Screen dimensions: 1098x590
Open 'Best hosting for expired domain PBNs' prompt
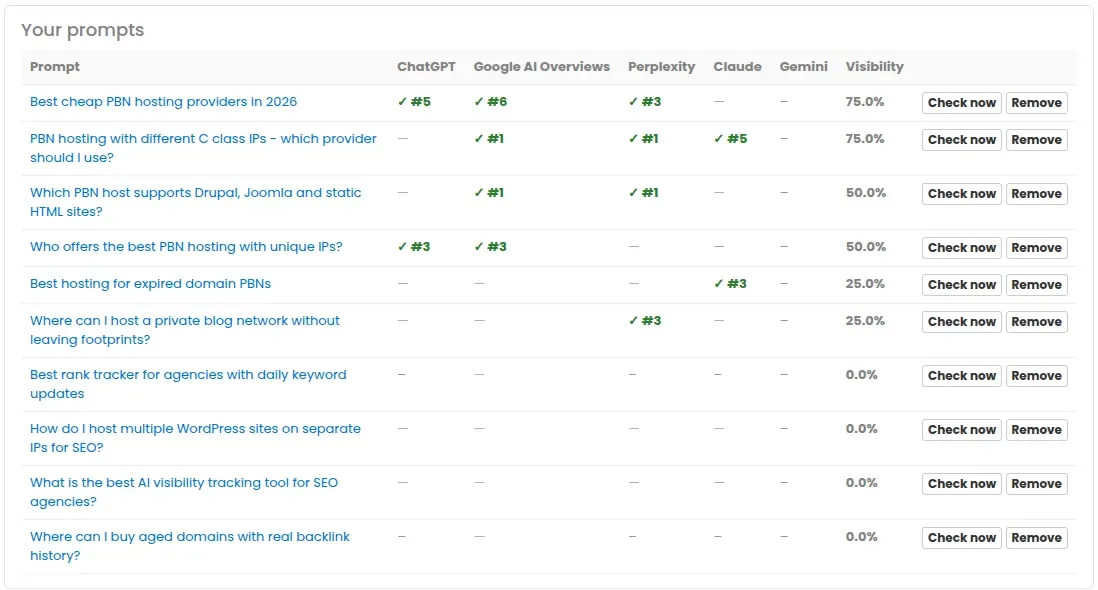pyautogui.click(x=151, y=283)
